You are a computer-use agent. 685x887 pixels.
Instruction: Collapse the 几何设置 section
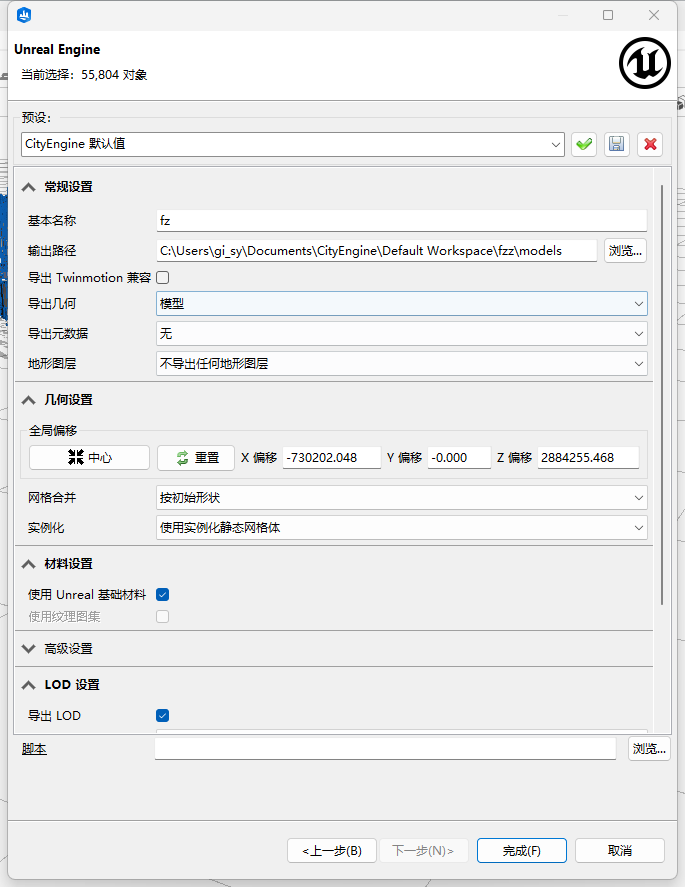(29, 401)
